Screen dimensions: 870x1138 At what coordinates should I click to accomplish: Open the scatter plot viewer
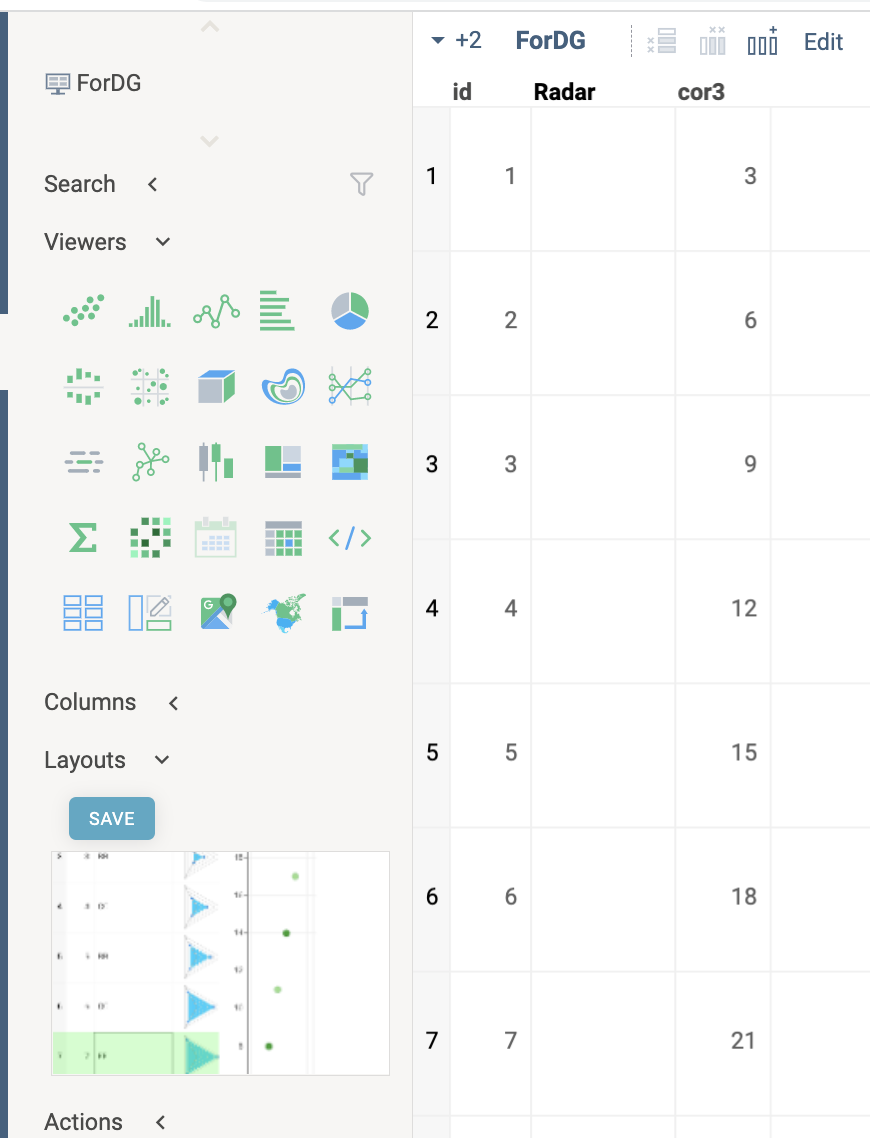tap(83, 311)
